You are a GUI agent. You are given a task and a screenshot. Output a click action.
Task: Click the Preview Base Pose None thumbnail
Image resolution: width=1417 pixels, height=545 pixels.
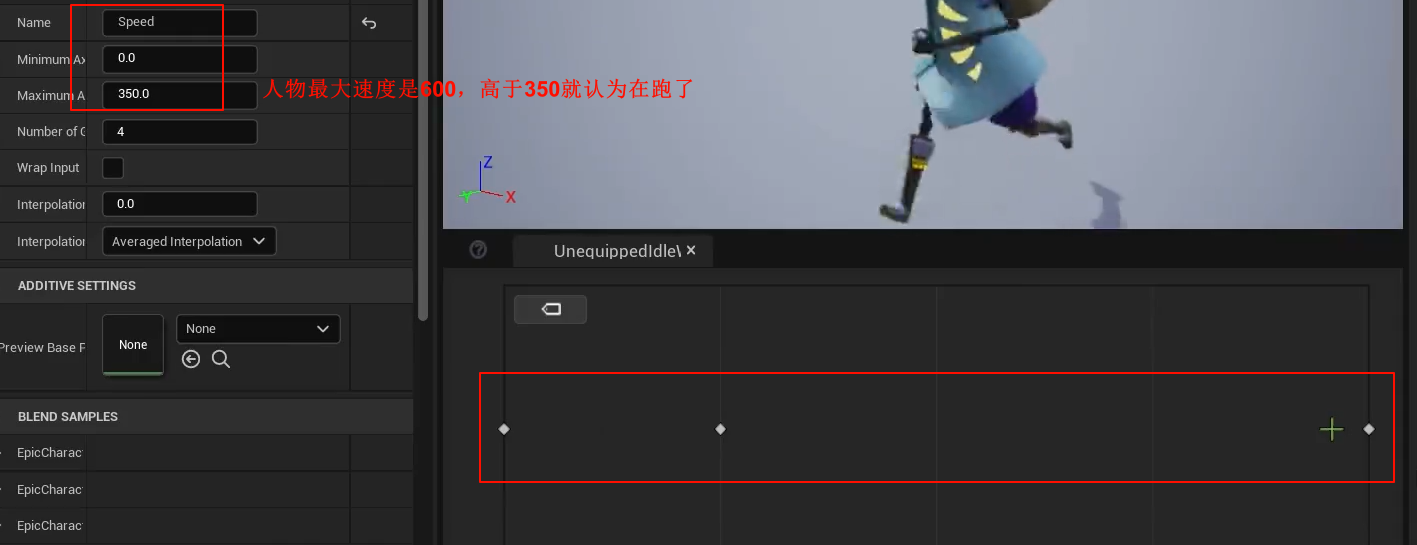click(133, 345)
